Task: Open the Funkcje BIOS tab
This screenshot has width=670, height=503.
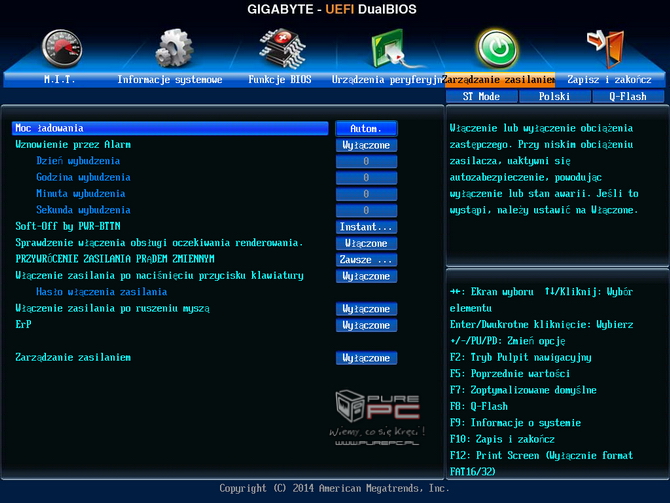Action: pos(280,79)
